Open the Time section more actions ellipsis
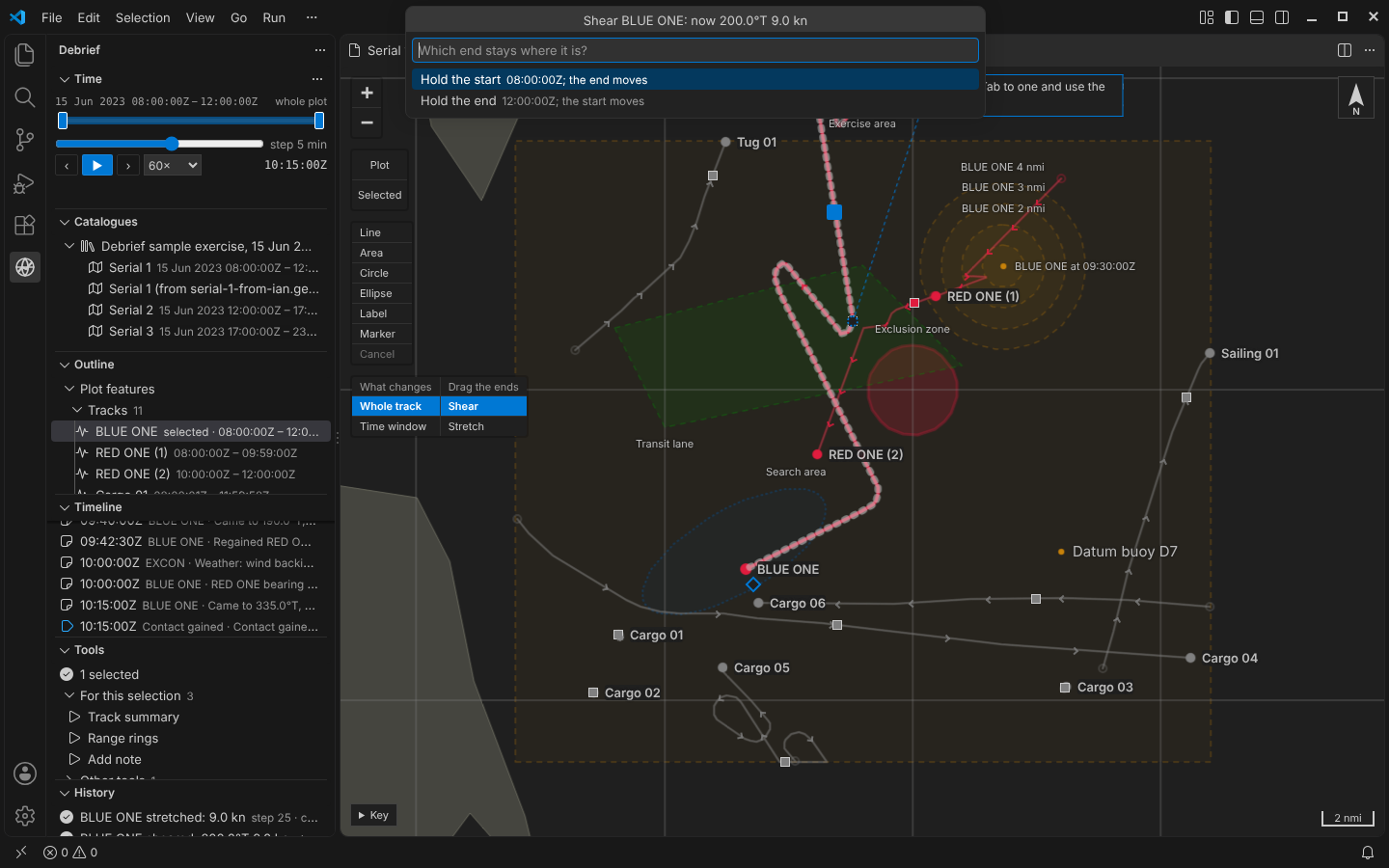The height and width of the screenshot is (868, 1389). pyautogui.click(x=317, y=79)
